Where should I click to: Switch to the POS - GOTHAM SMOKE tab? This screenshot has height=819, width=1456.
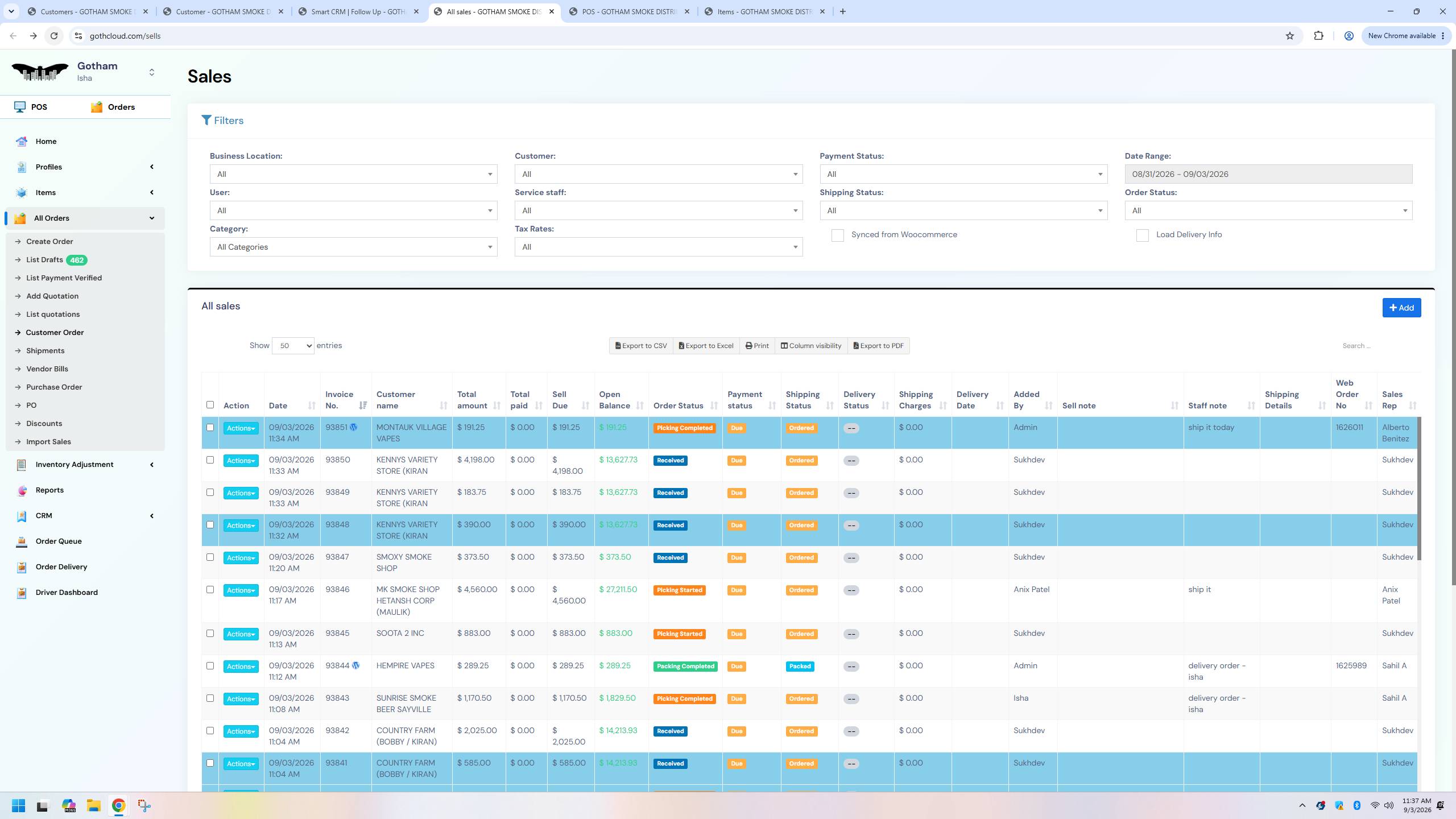click(x=629, y=11)
